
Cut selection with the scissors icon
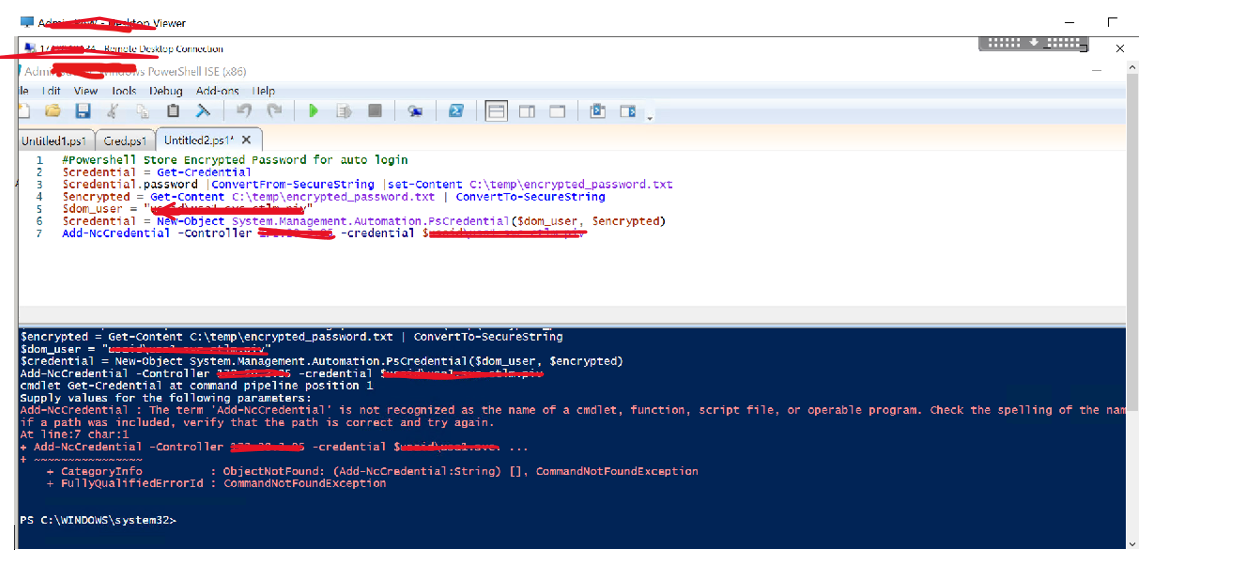113,111
